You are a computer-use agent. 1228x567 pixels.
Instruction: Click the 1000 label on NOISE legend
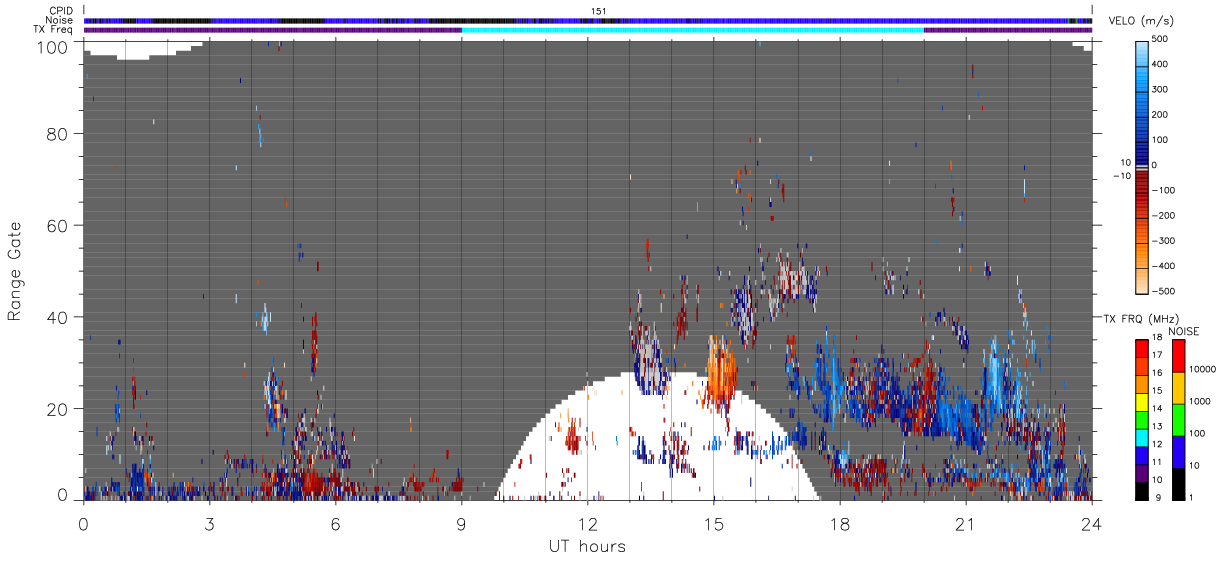pos(1199,399)
